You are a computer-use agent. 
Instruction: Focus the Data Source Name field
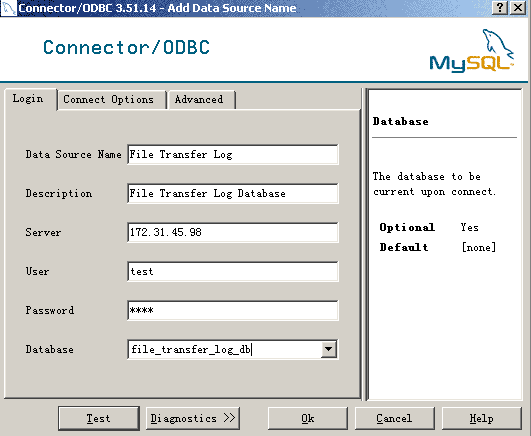(233, 154)
